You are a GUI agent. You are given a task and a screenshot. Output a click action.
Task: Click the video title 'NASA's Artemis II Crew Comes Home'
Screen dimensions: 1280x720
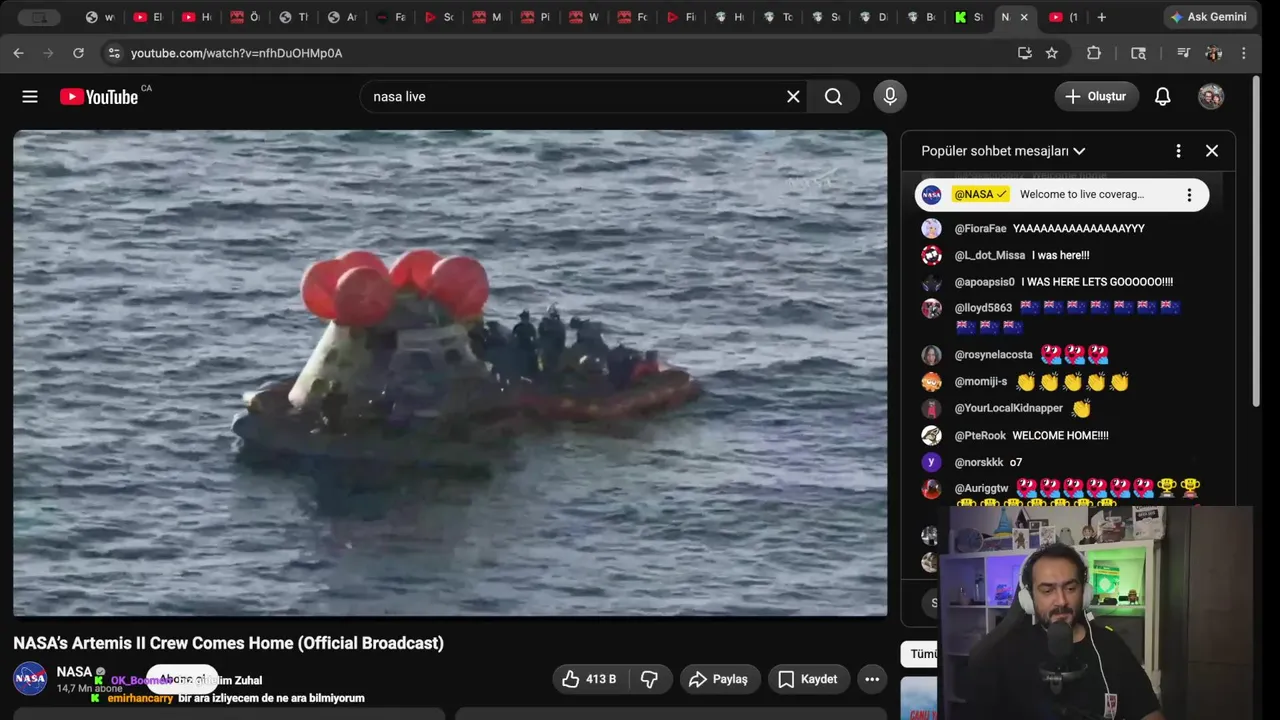point(228,643)
